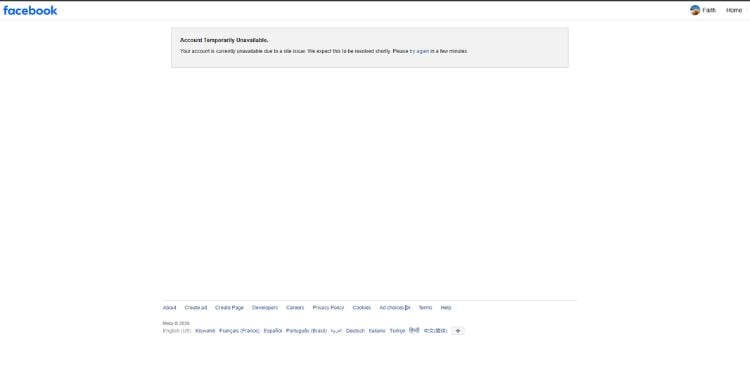Viewport: 750px width, 375px height.
Task: Open the Privacy Policy footer link
Action: pyautogui.click(x=328, y=308)
